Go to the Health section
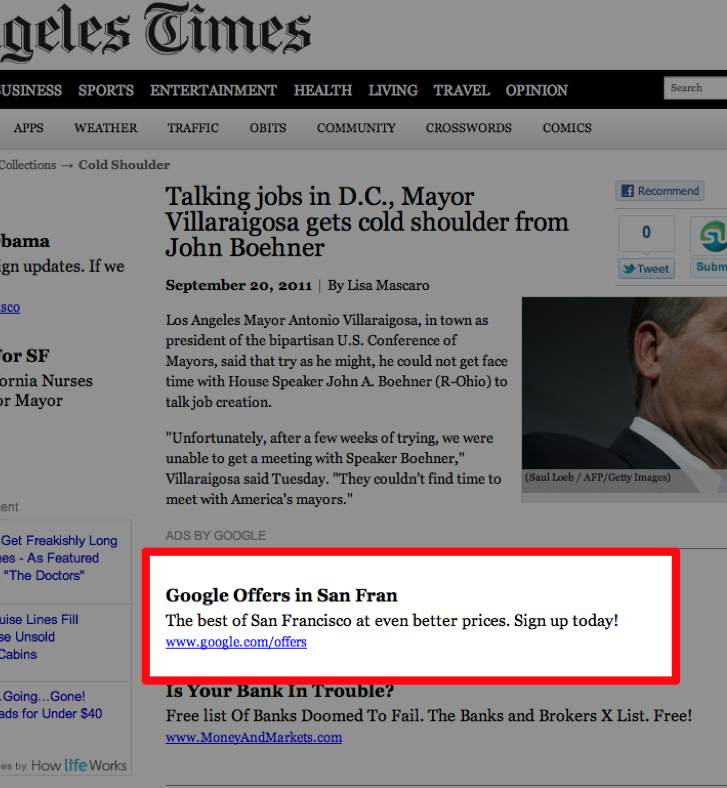727x788 pixels. (x=322, y=90)
